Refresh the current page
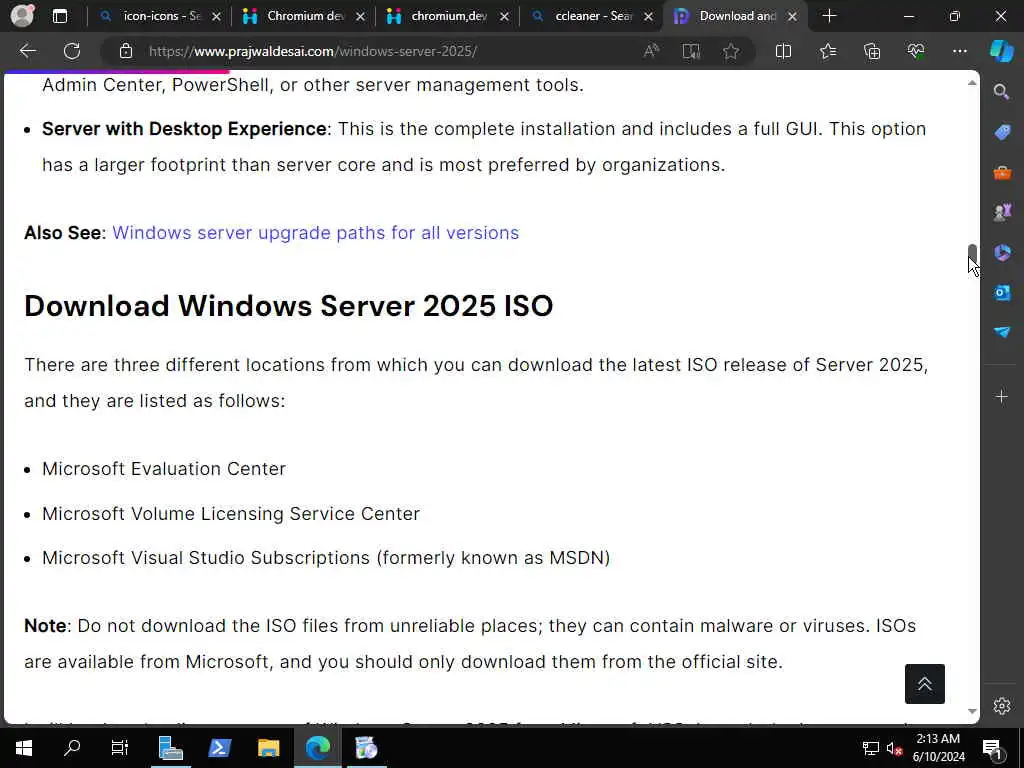 [72, 51]
